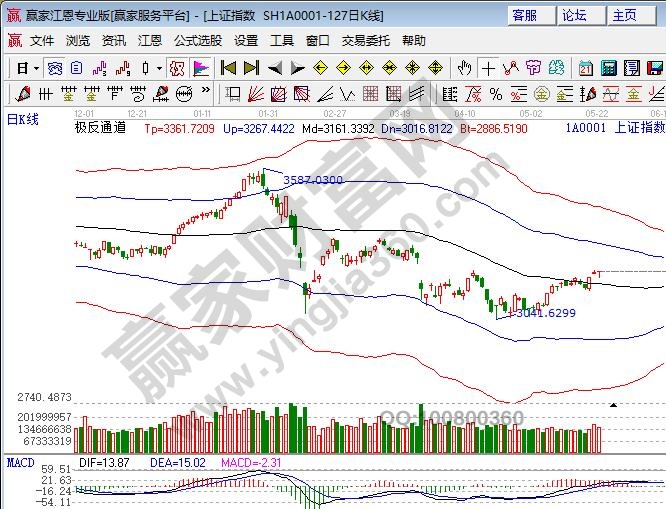Open the calculator tool icon
666x509 pixels.
[x=608, y=68]
